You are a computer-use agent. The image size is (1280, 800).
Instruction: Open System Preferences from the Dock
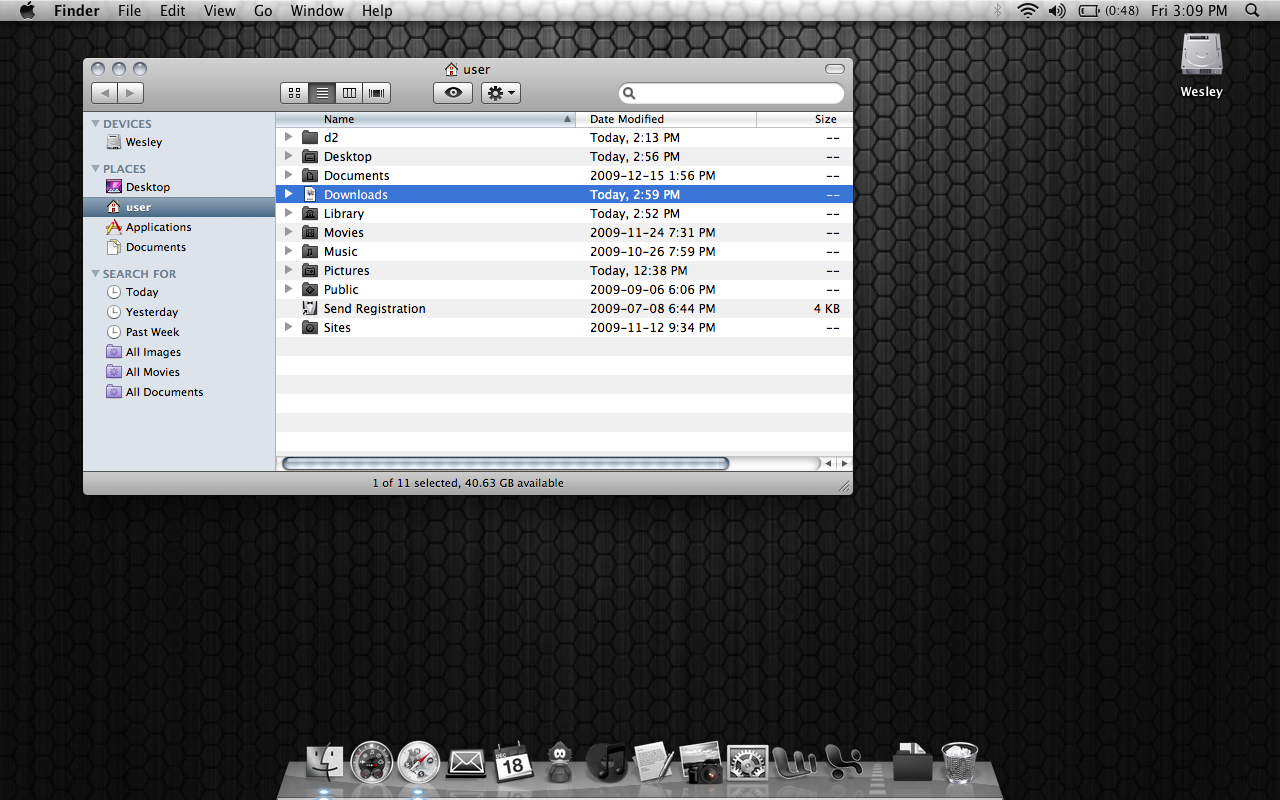[x=747, y=764]
